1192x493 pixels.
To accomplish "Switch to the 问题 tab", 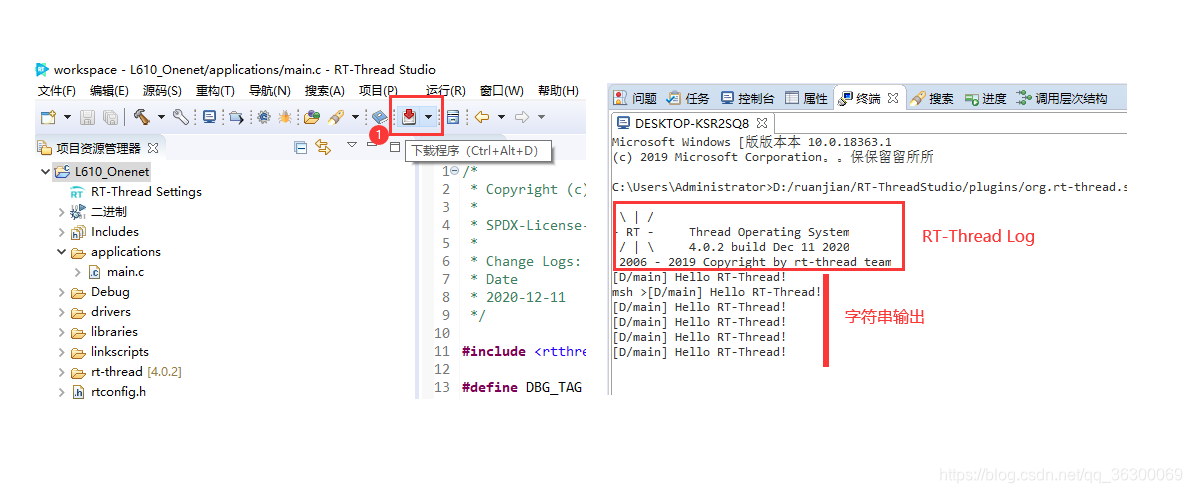I will [x=636, y=98].
